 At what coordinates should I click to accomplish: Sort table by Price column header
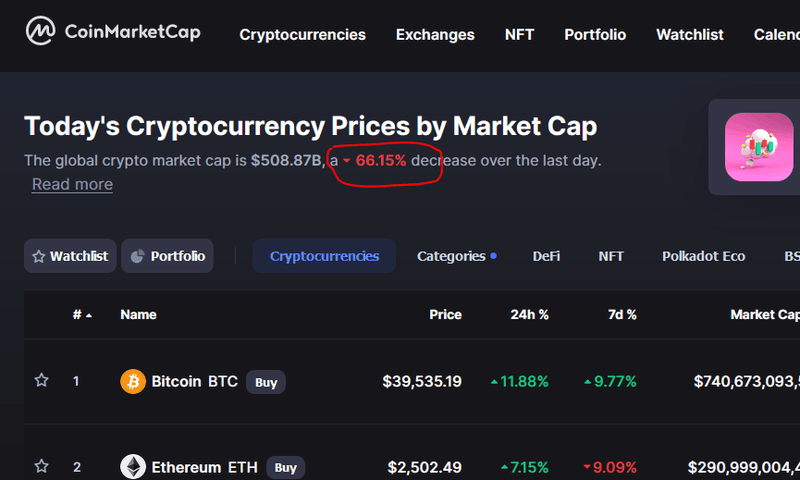(x=445, y=314)
